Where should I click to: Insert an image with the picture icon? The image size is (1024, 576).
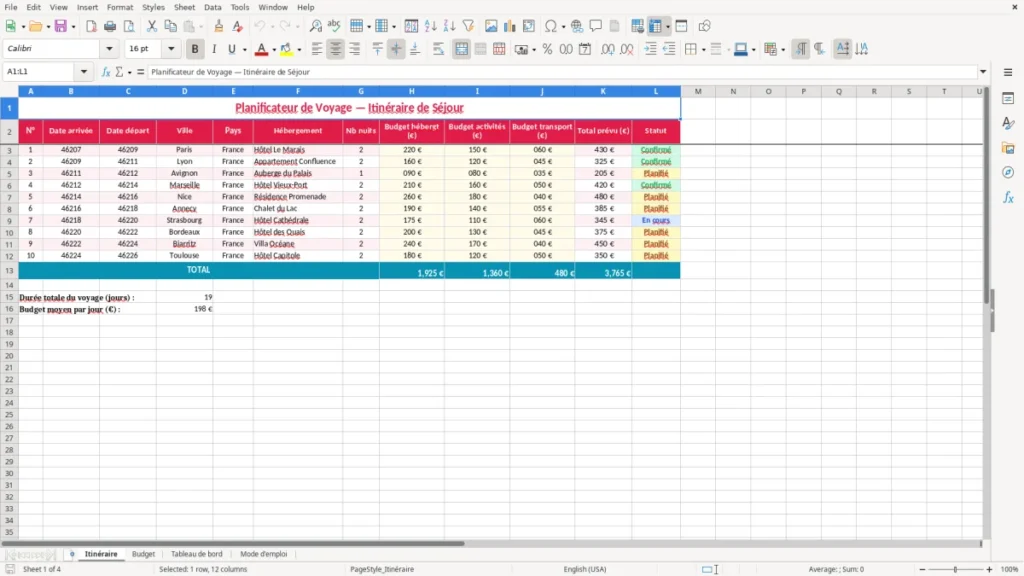point(491,26)
